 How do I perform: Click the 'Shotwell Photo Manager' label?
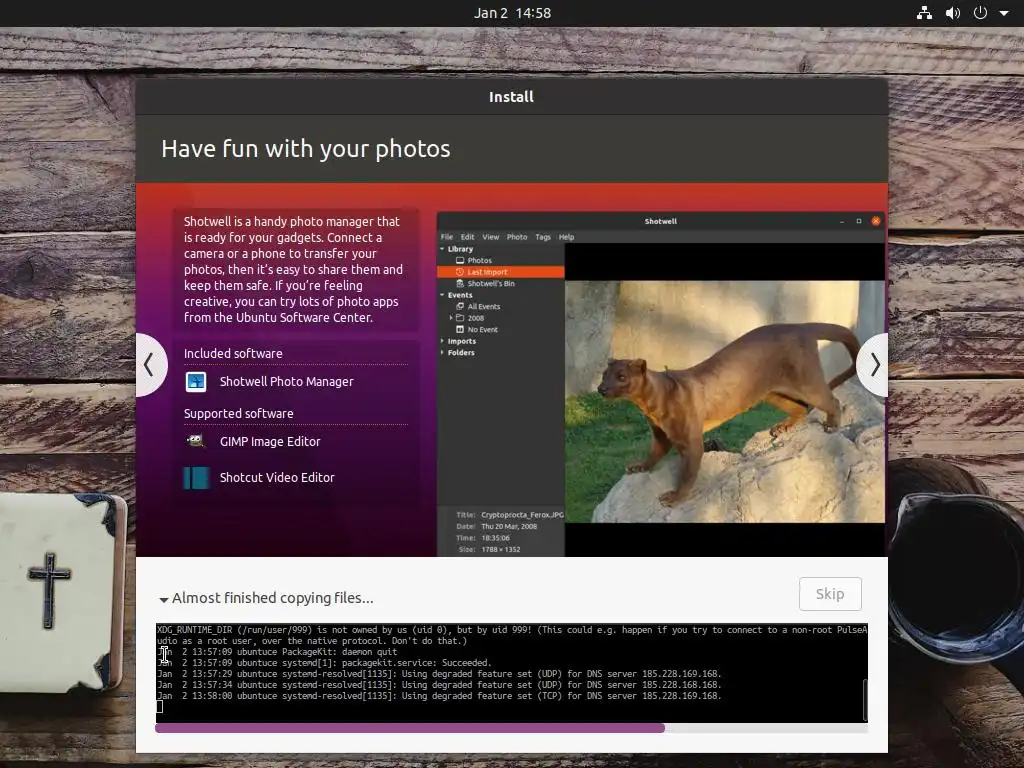[287, 381]
